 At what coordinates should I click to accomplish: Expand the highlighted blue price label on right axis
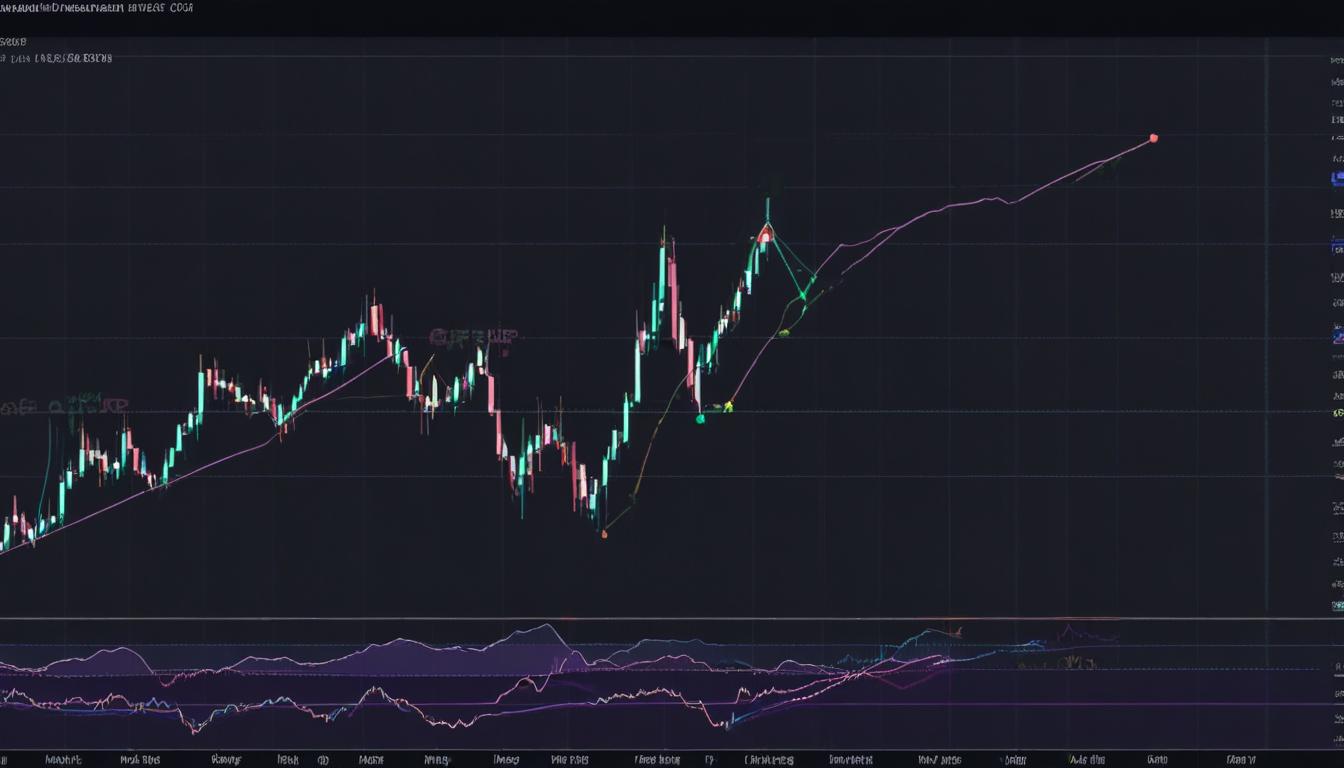pyautogui.click(x=1337, y=178)
